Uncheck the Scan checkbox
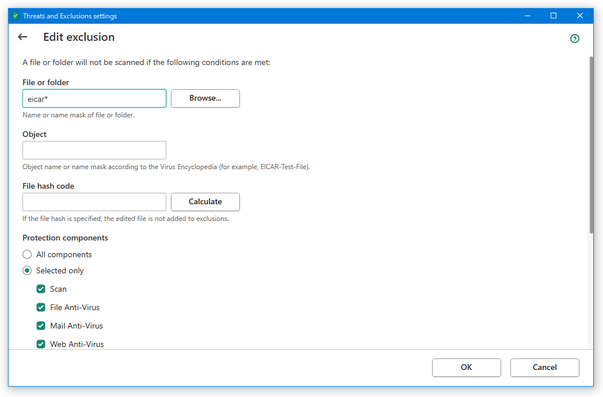 click(41, 289)
